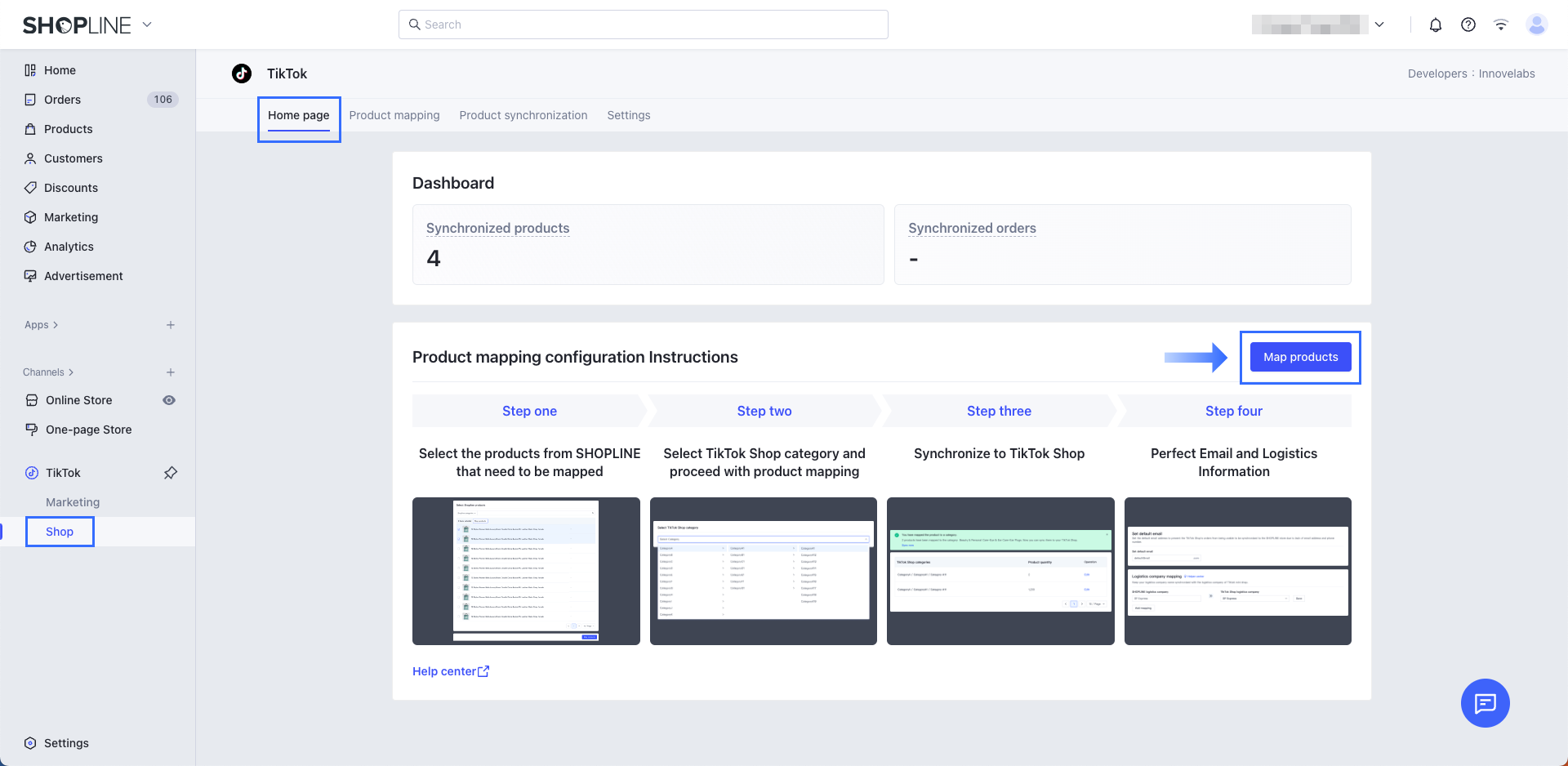Image resolution: width=1568 pixels, height=766 pixels.
Task: Open the live chat bubble
Action: point(1486,703)
